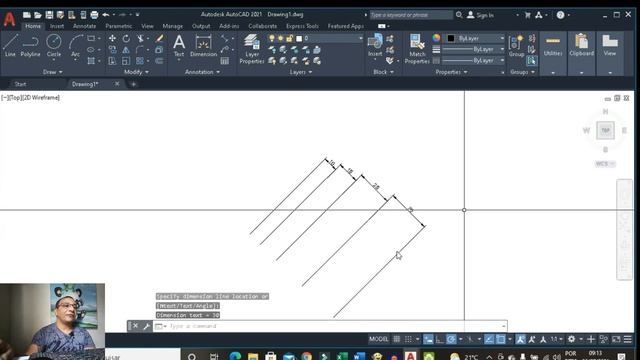640x360 pixels.
Task: Toggle dynamic input in status bar
Action: coord(428,339)
